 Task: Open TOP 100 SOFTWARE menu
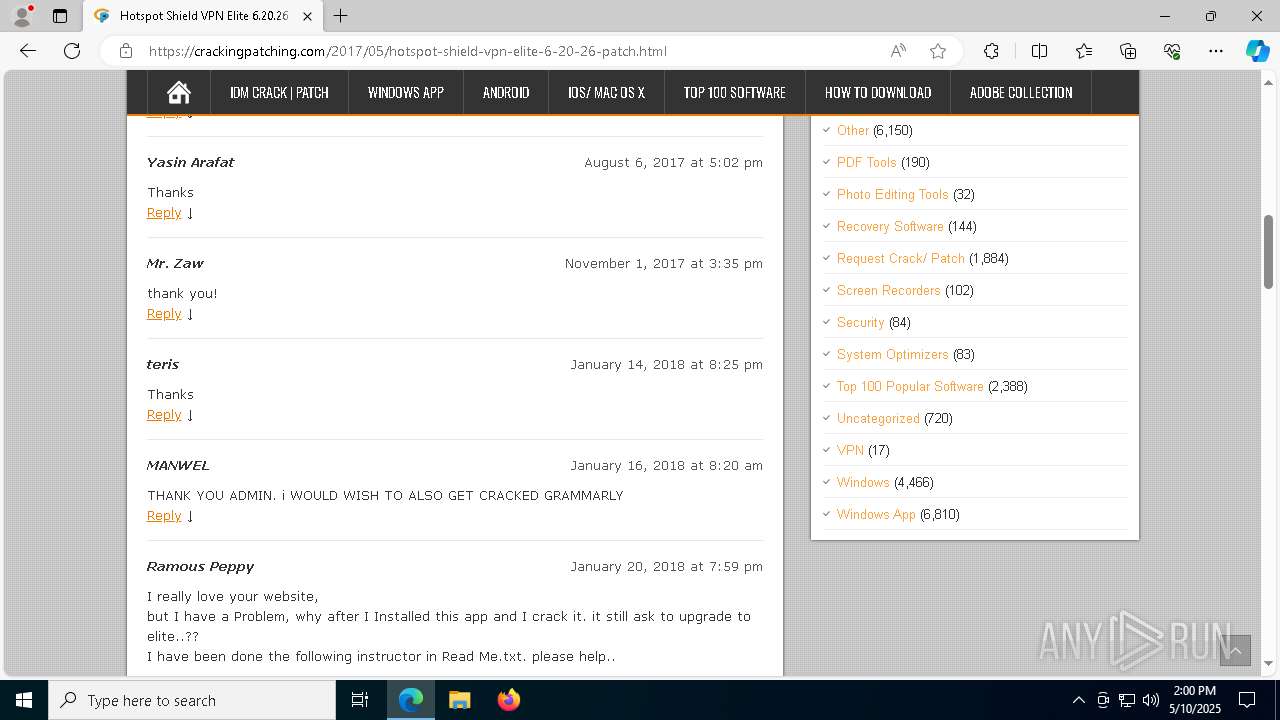click(x=735, y=93)
